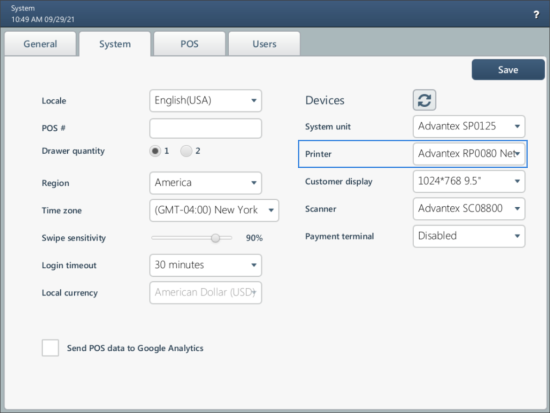Viewport: 550px width, 413px height.
Task: Click the POS # input field
Action: 206,128
